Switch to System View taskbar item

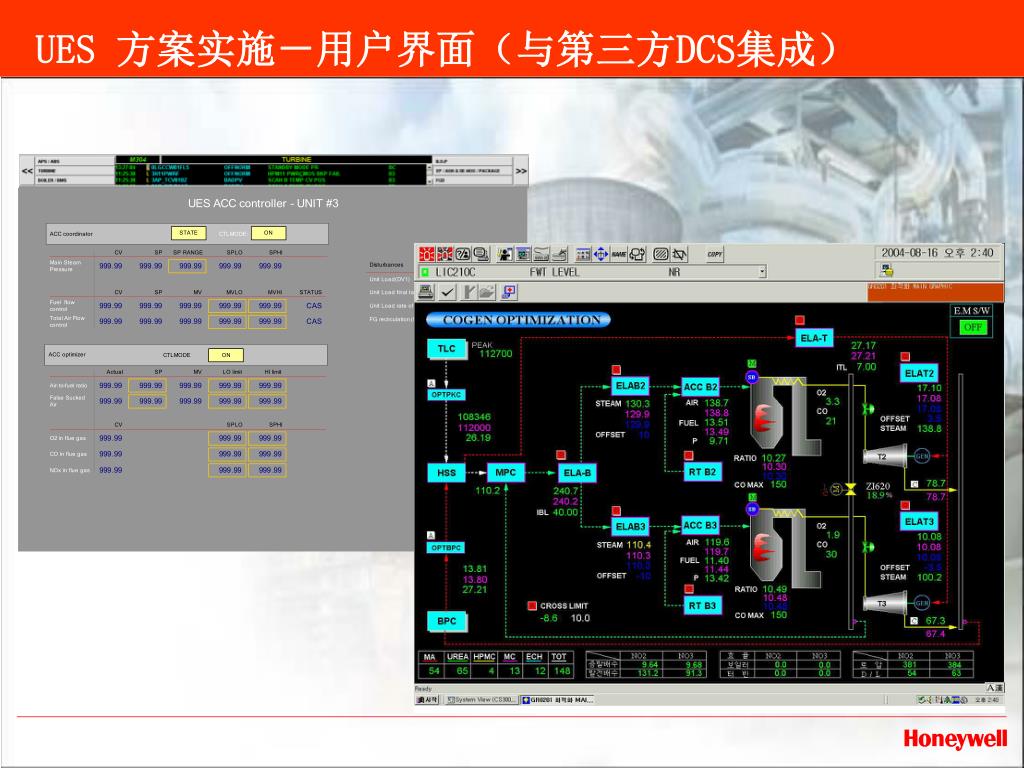(x=481, y=700)
